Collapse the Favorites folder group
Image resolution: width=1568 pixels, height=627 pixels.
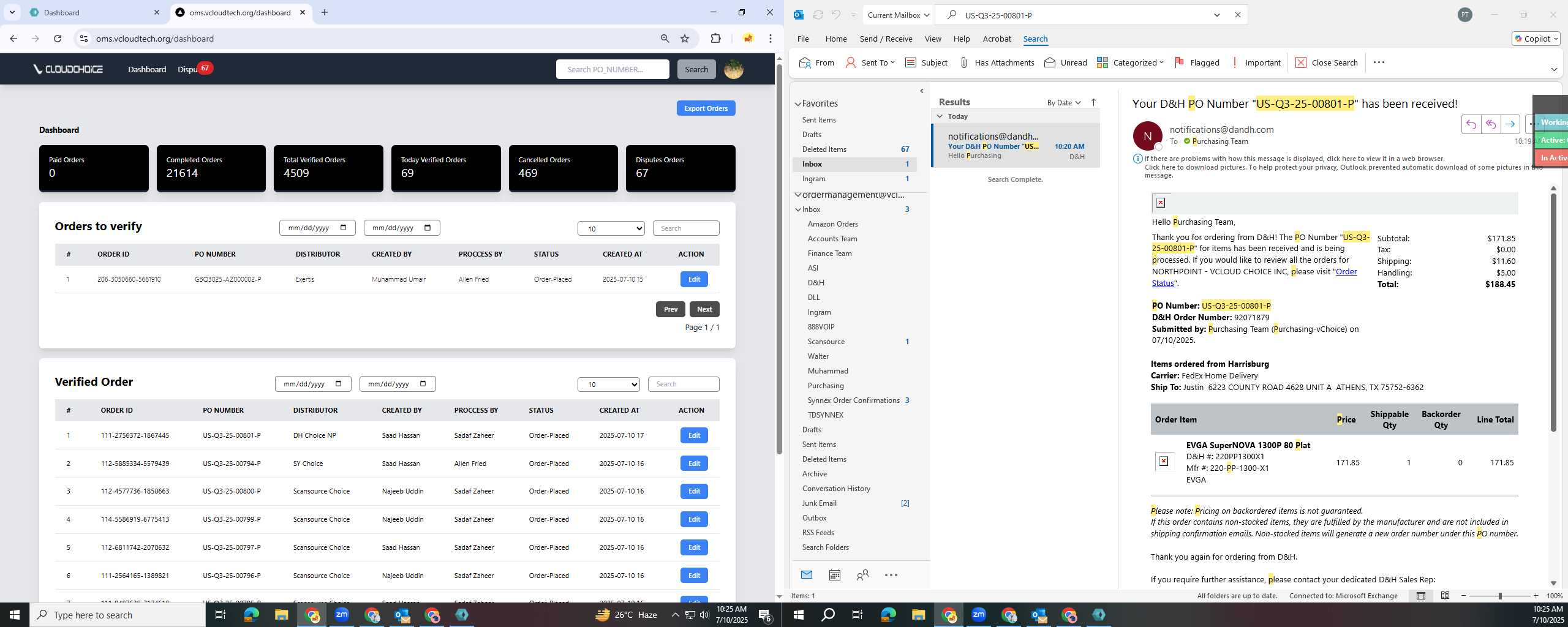pos(798,103)
